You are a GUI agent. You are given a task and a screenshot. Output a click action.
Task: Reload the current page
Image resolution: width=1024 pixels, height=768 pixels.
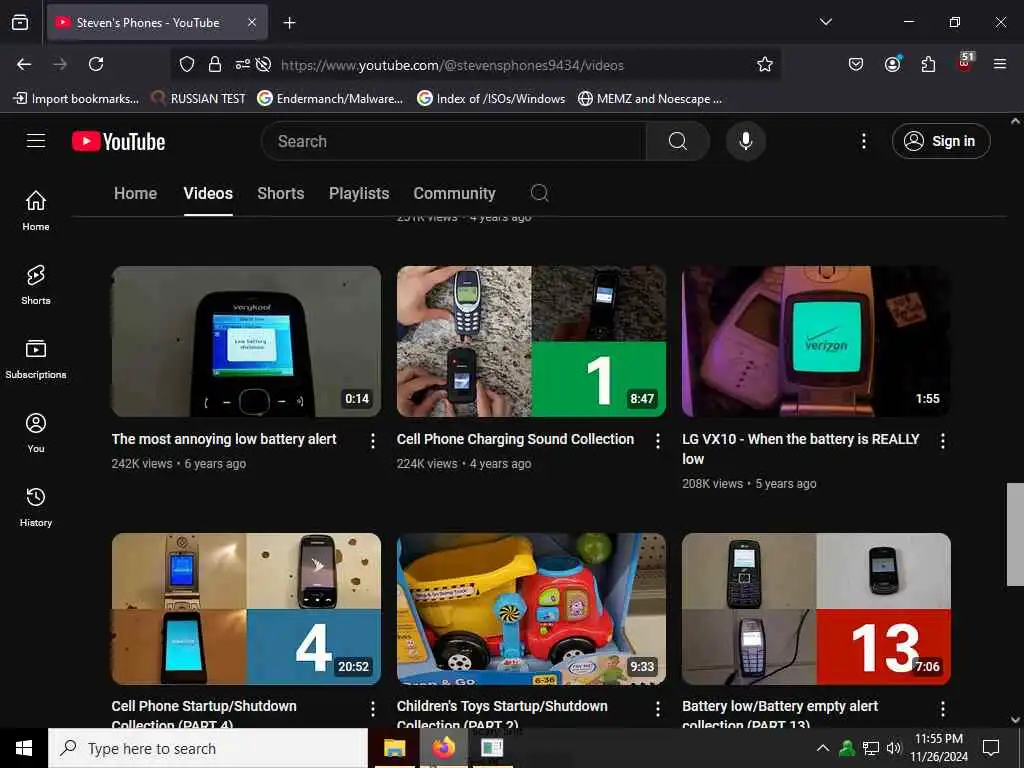click(x=96, y=64)
